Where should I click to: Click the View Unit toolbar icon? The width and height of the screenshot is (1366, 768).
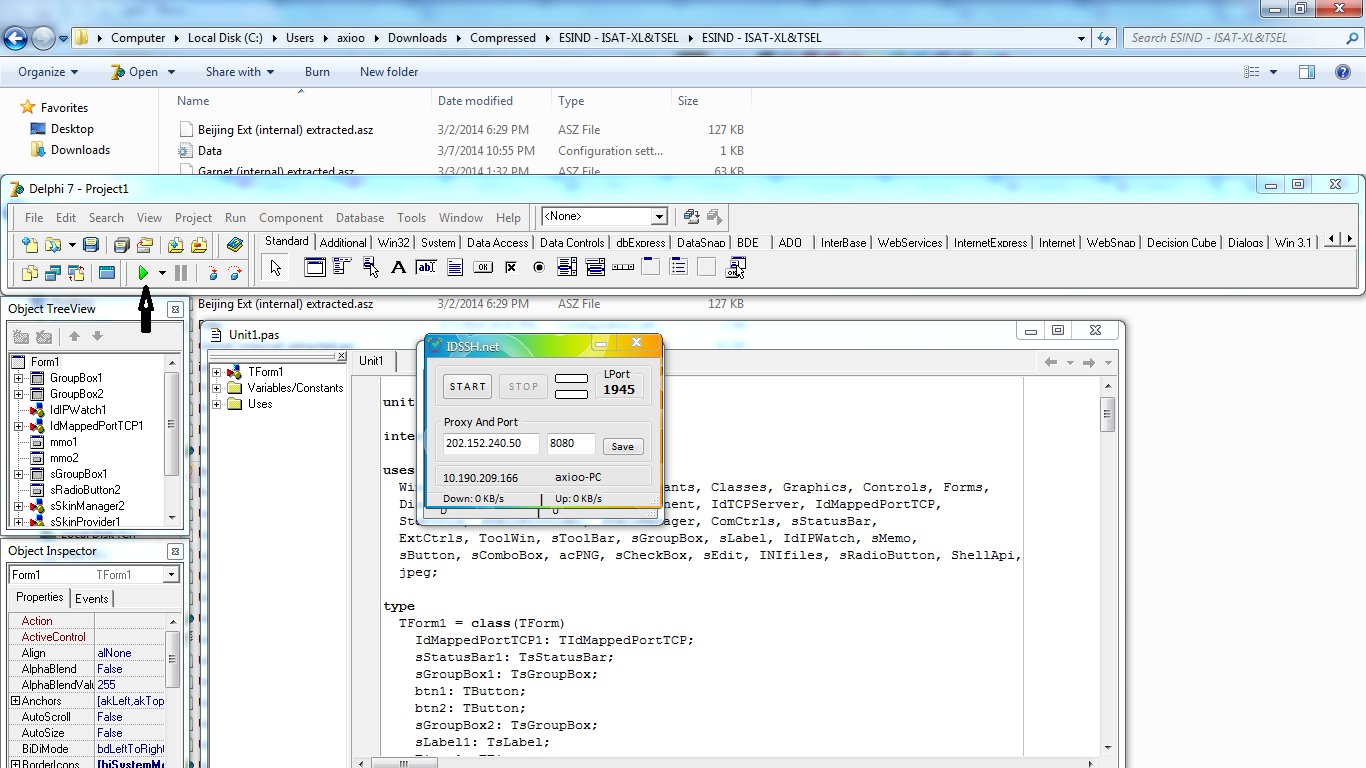30,272
